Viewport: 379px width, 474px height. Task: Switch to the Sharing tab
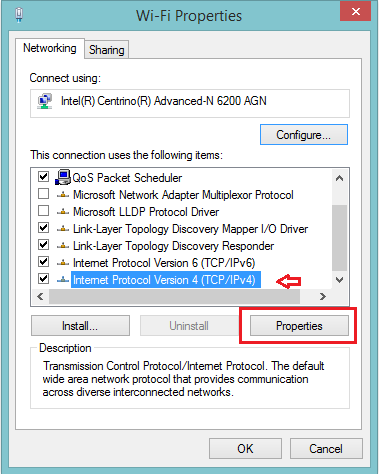coord(107,50)
